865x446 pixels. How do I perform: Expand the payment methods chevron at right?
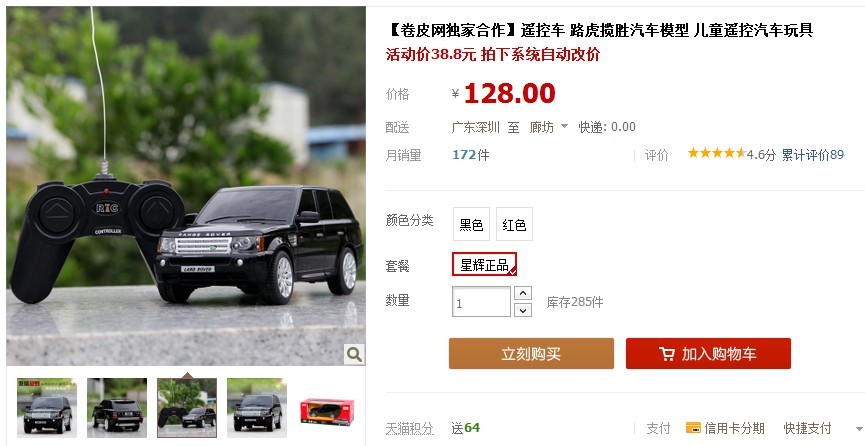(859, 429)
